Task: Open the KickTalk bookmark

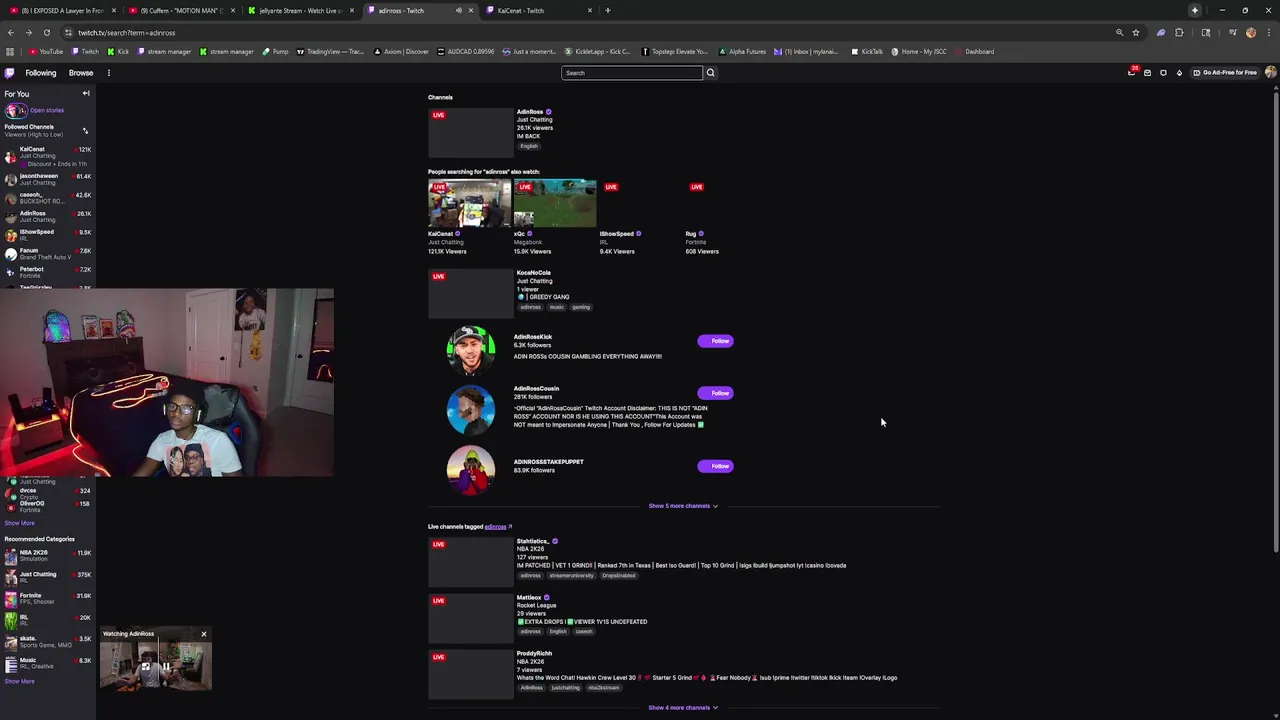Action: click(x=867, y=51)
